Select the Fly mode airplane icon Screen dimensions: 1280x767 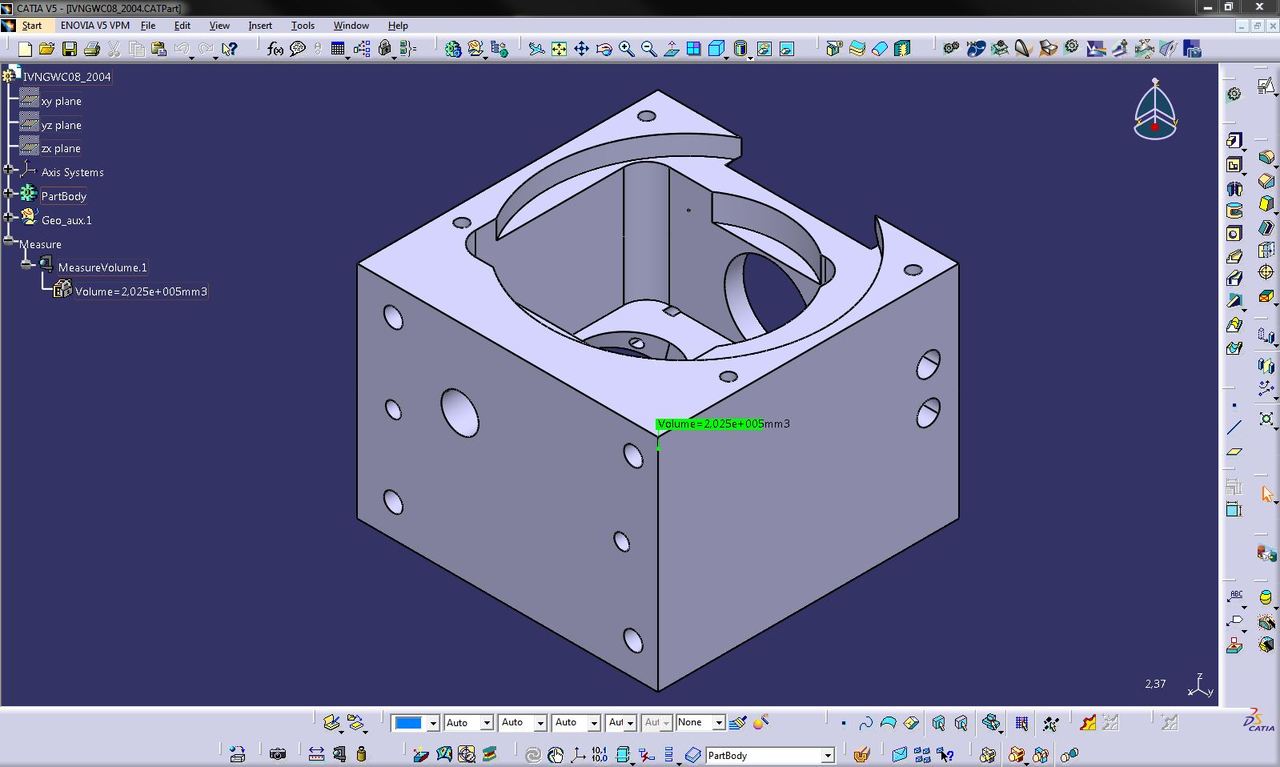click(536, 48)
